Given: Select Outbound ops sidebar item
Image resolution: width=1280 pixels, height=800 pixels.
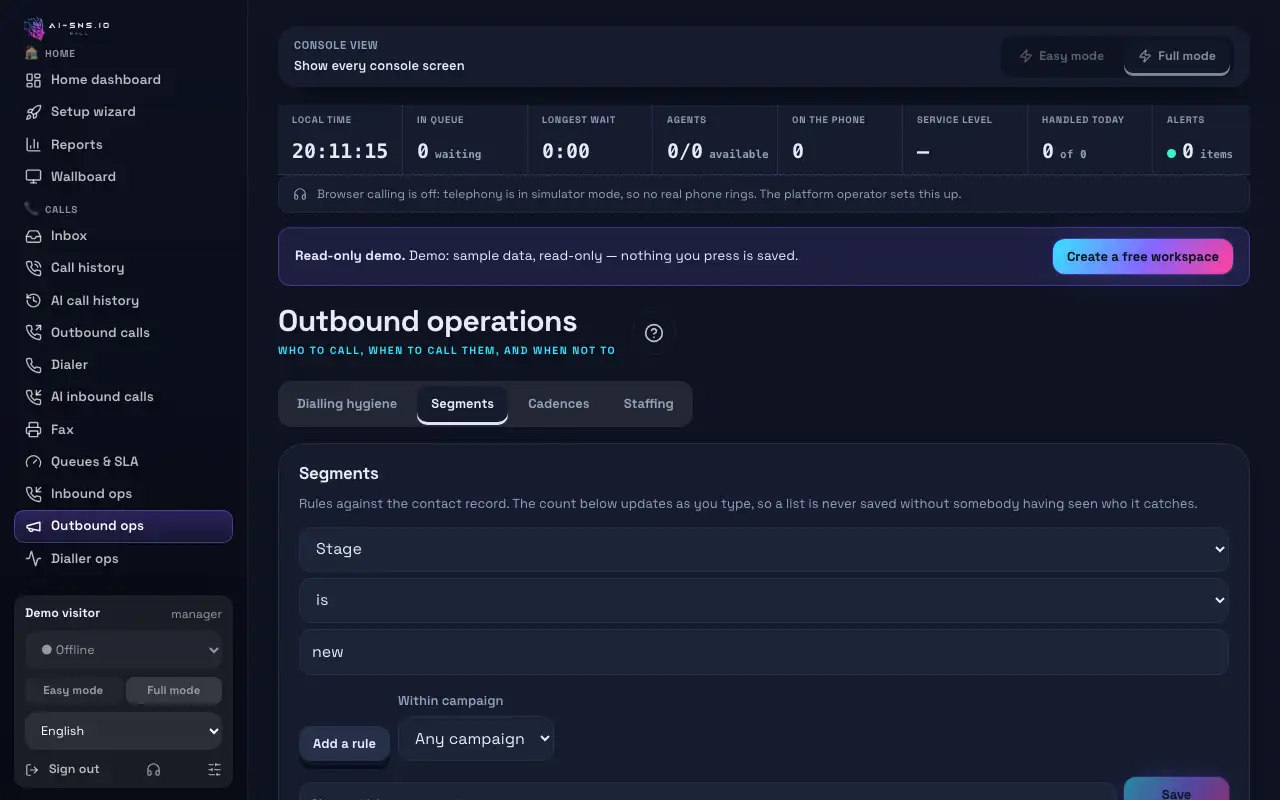Looking at the screenshot, I should (124, 526).
